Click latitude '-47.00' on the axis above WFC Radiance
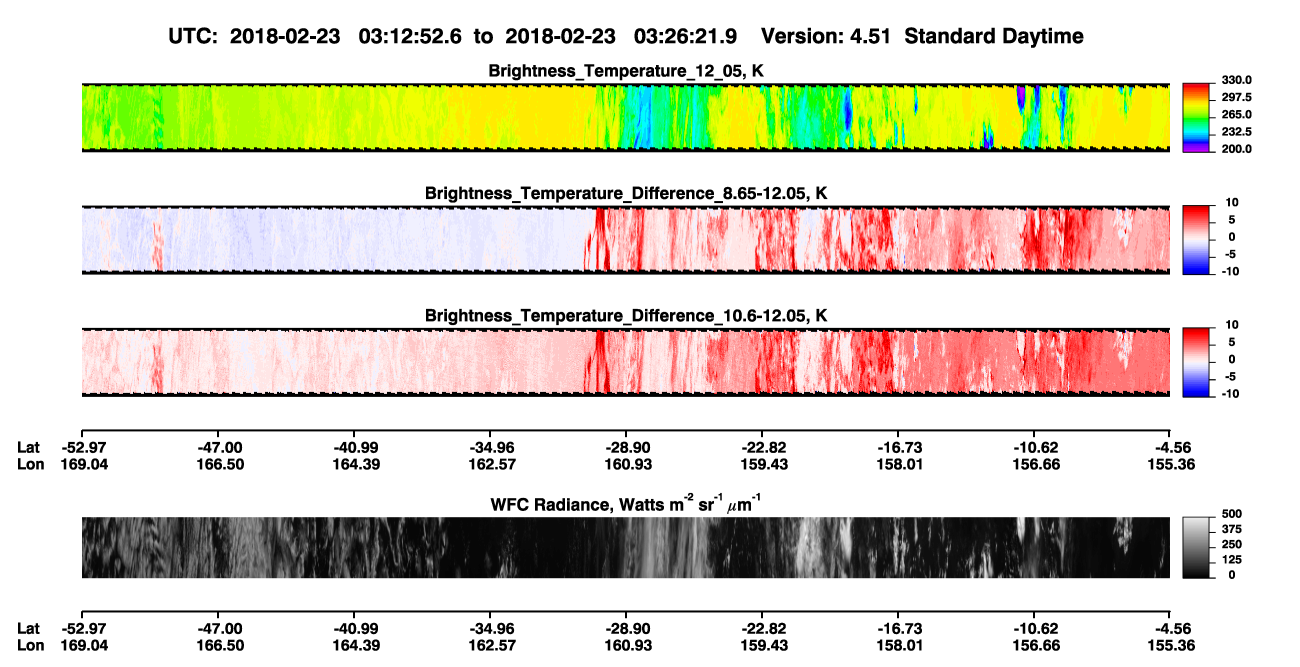 220,448
